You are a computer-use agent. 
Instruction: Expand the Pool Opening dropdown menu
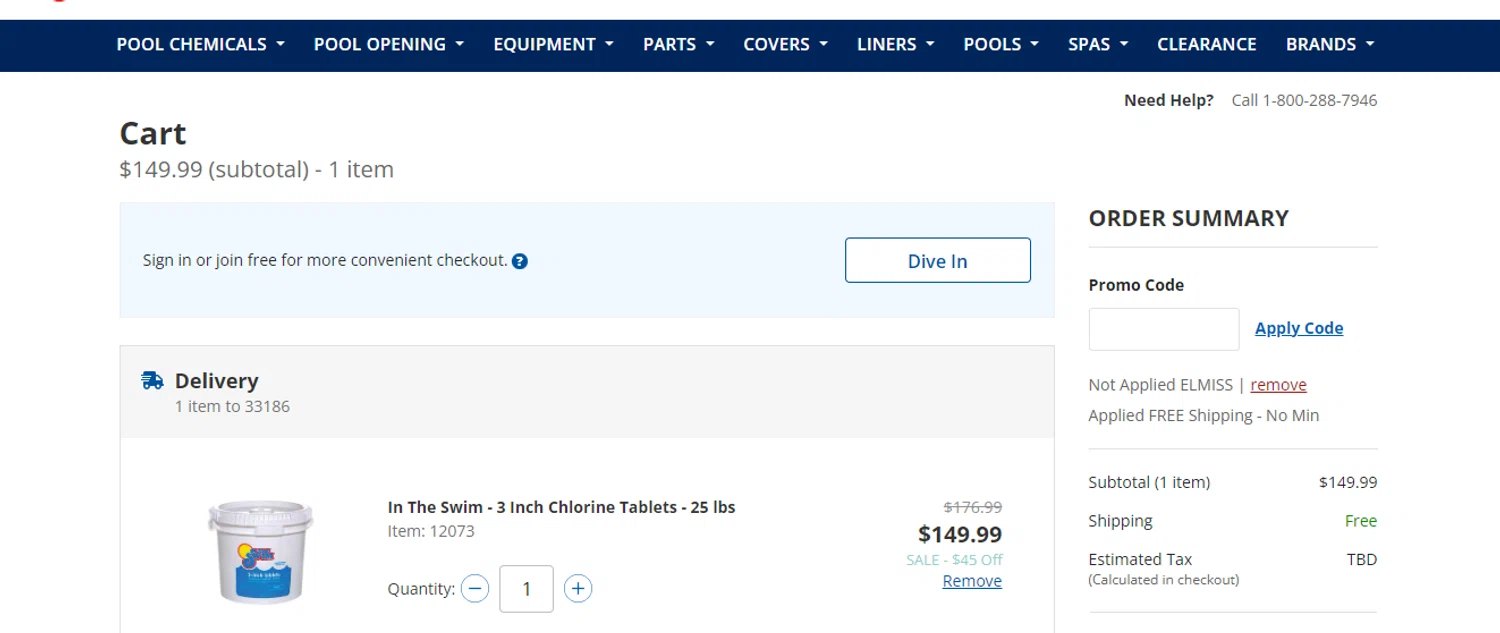point(388,45)
